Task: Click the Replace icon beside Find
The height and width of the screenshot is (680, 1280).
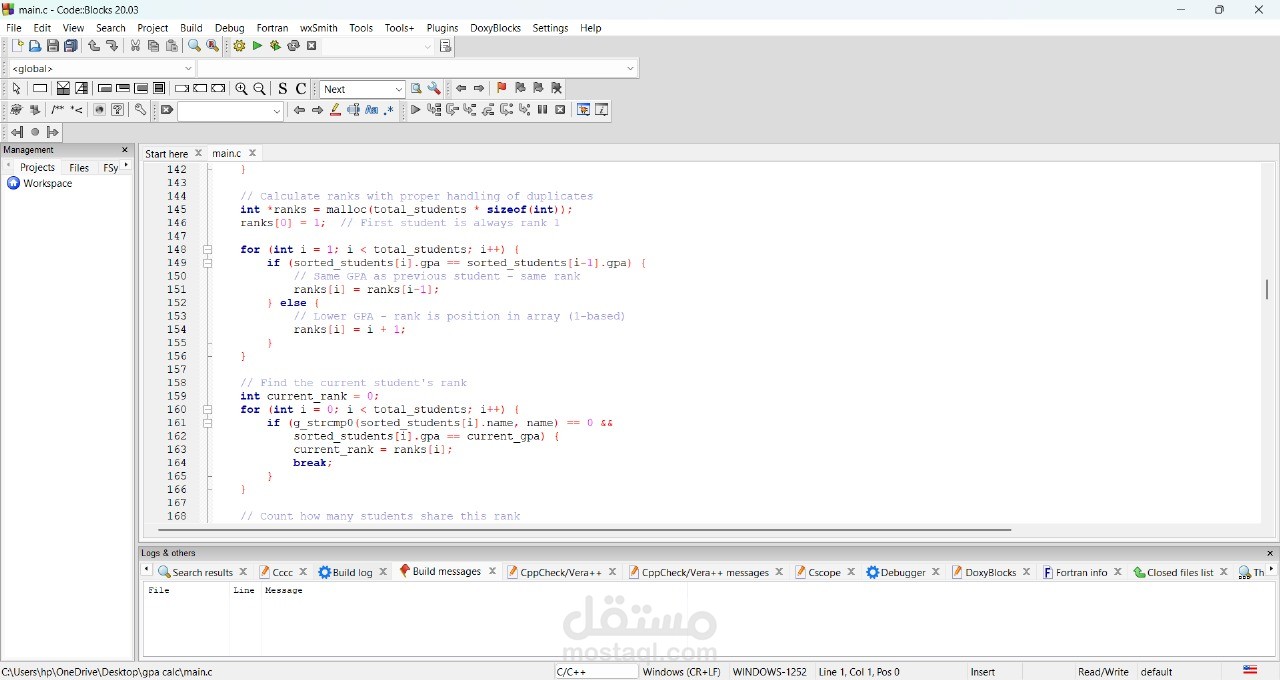Action: [212, 46]
